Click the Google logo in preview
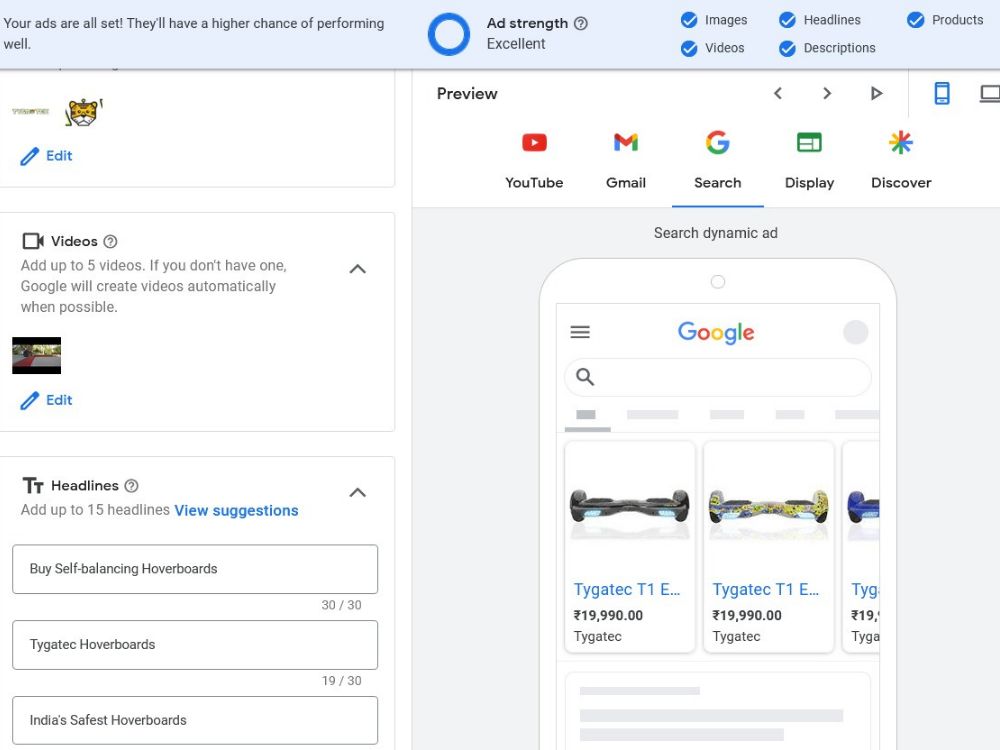Image resolution: width=1000 pixels, height=750 pixels. 716,332
